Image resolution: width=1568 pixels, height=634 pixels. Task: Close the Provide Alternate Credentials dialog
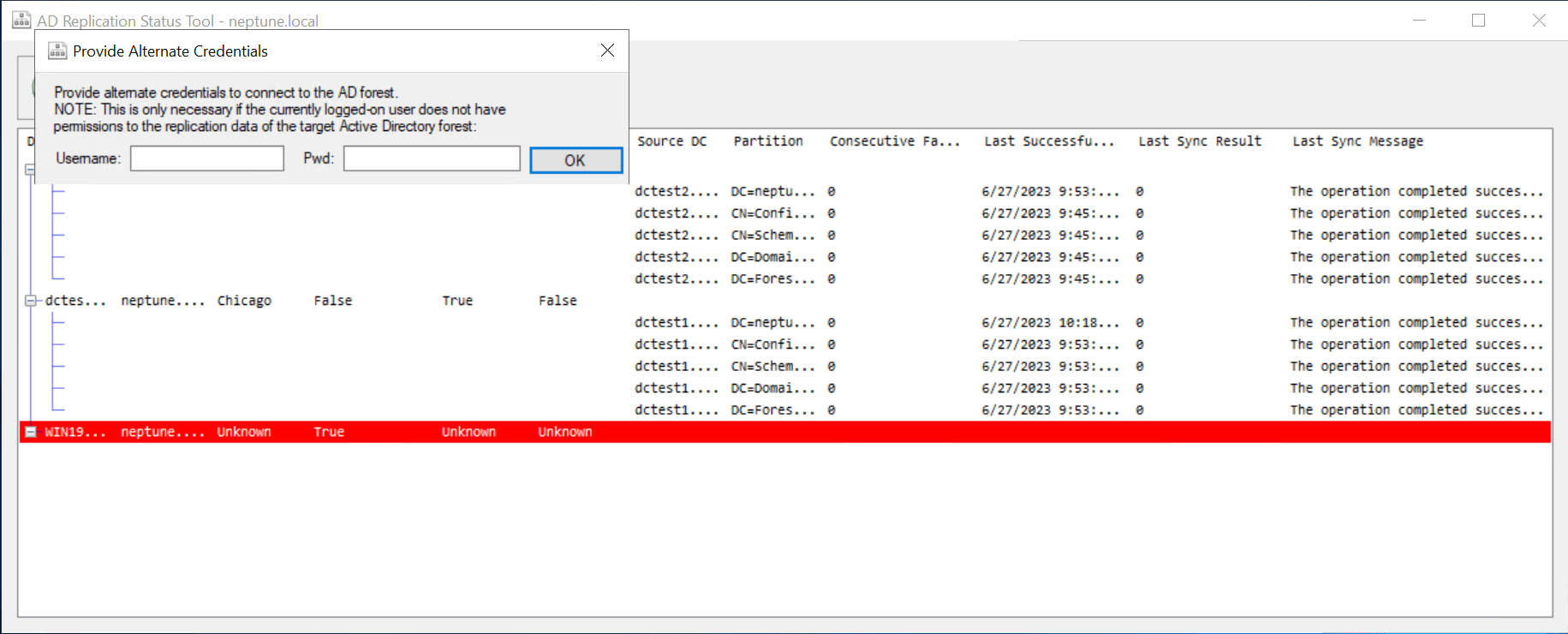tap(607, 51)
